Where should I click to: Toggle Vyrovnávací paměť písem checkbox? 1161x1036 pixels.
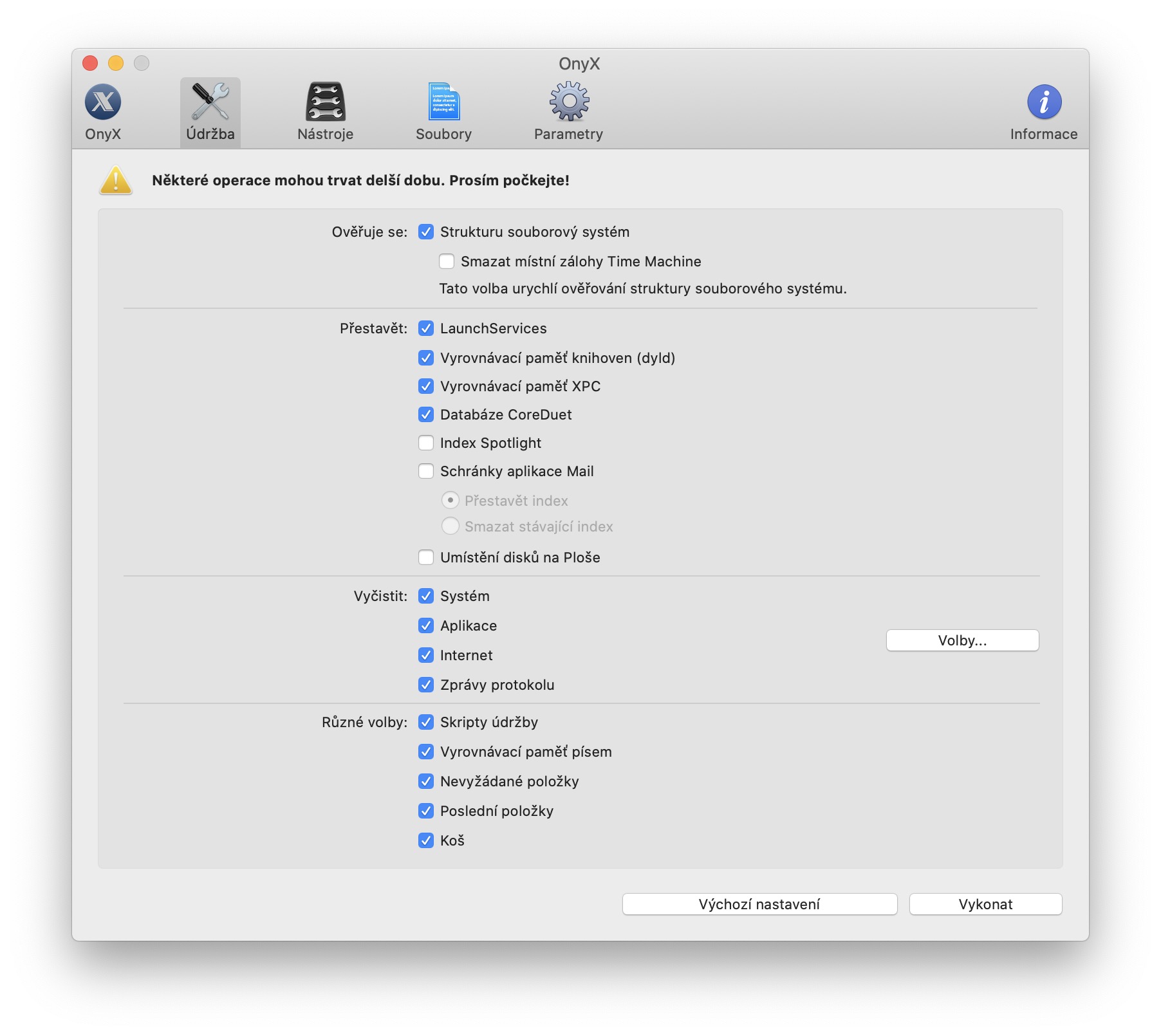point(426,752)
